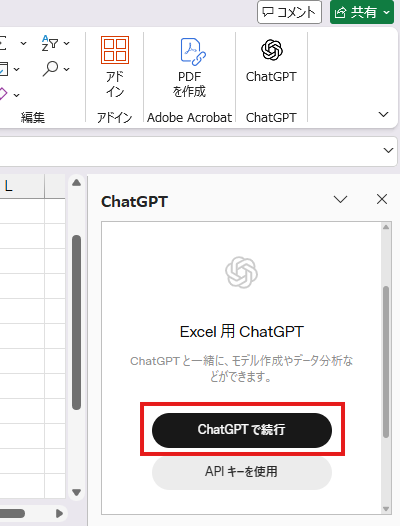Open the 共有 button dropdown arrow
Viewport: 400px width, 526px height.
(387, 12)
